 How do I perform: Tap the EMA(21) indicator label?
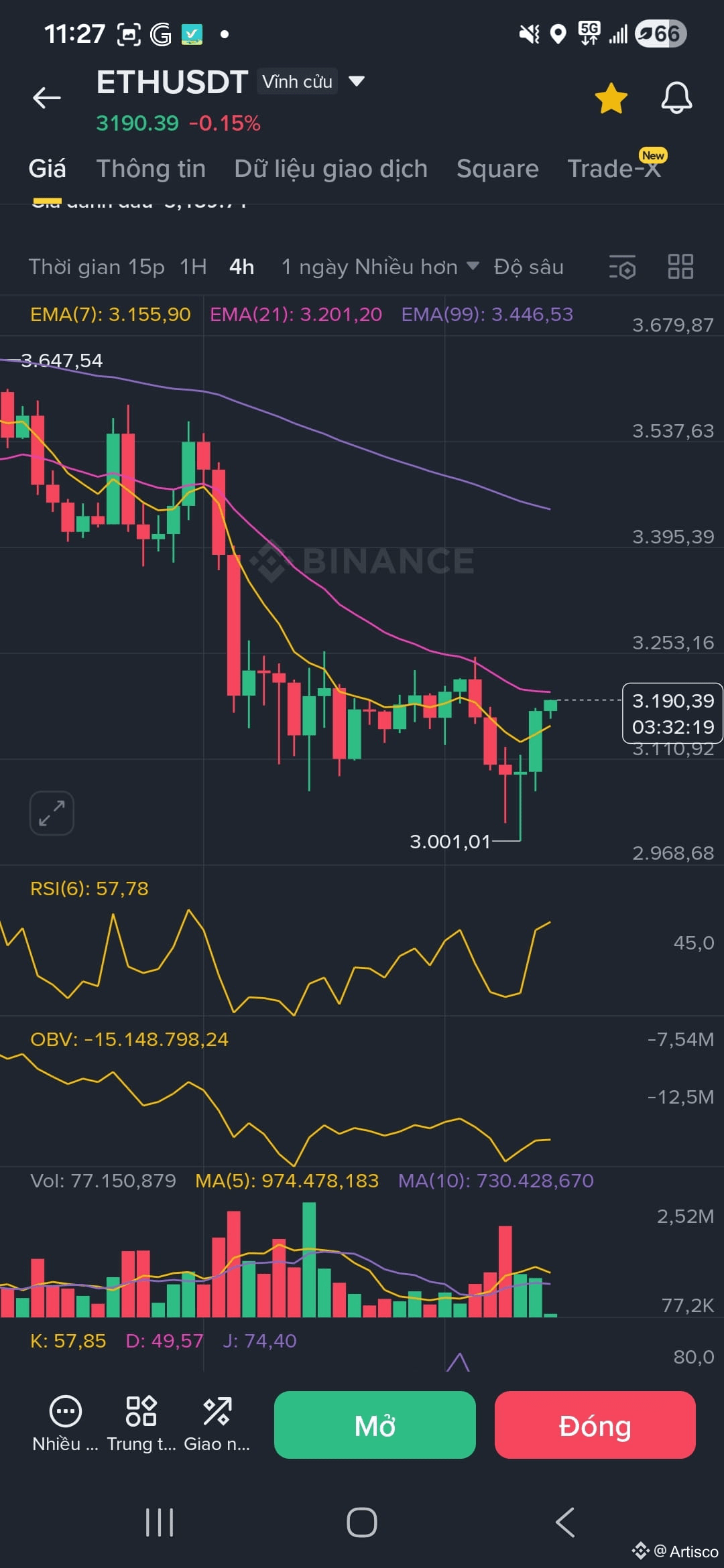(x=296, y=314)
